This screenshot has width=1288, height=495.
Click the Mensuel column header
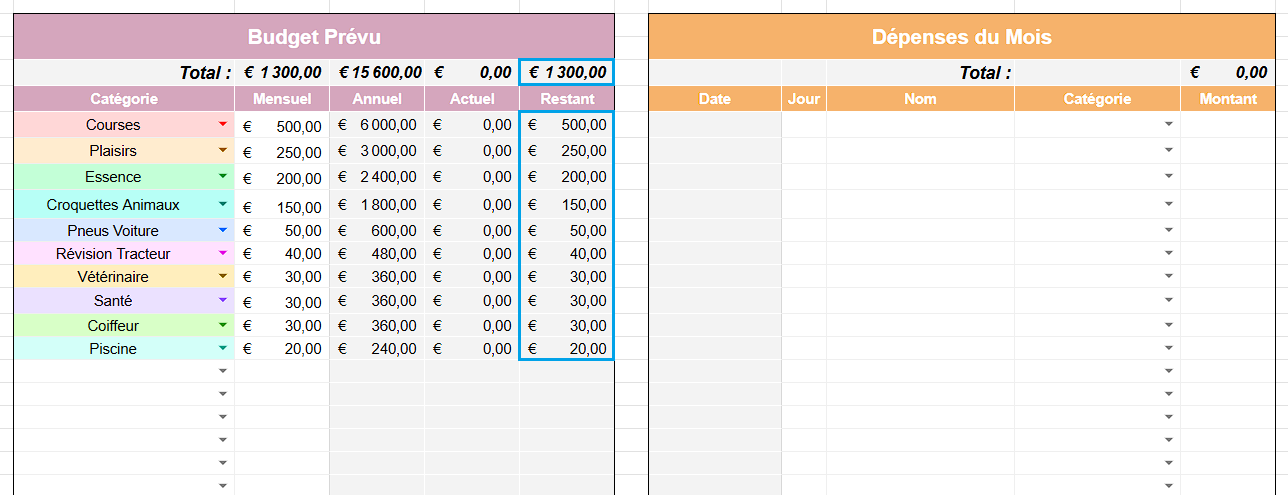point(281,99)
